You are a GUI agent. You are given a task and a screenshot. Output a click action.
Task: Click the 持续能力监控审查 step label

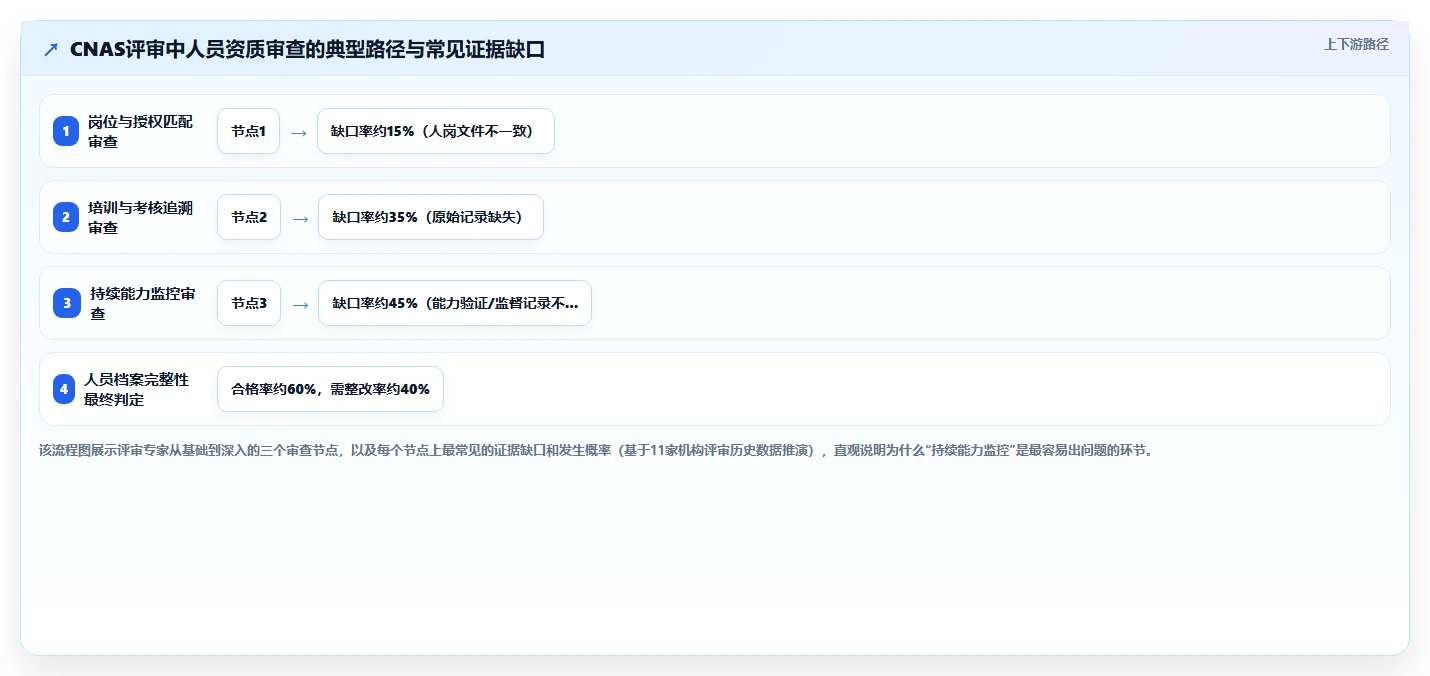(142, 303)
